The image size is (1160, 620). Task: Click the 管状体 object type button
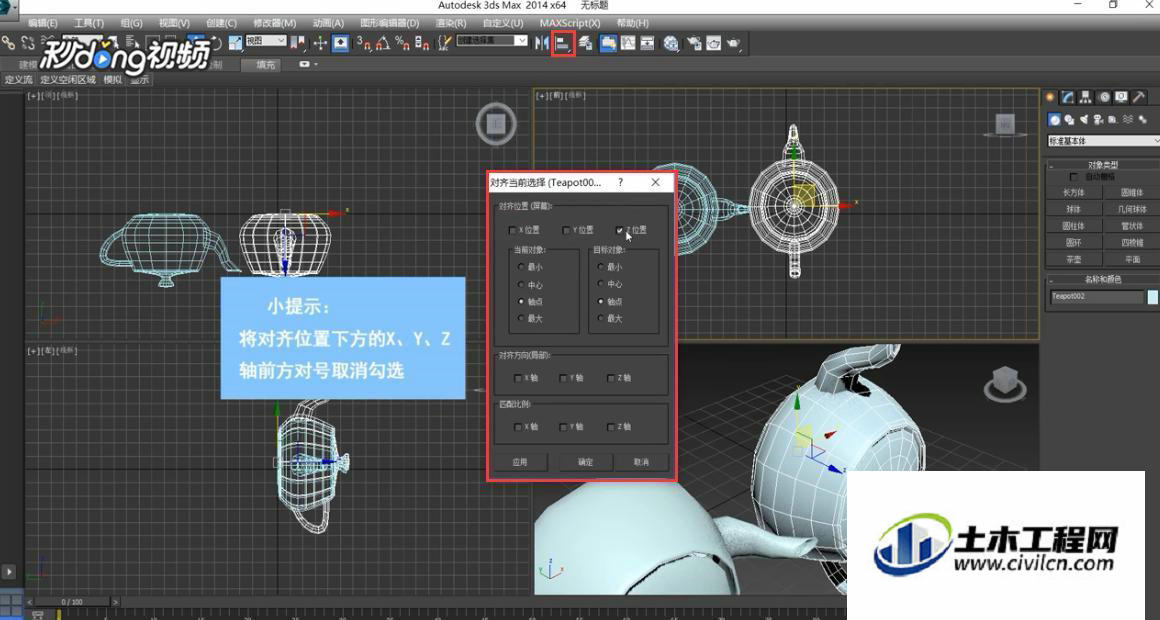(x=1132, y=226)
